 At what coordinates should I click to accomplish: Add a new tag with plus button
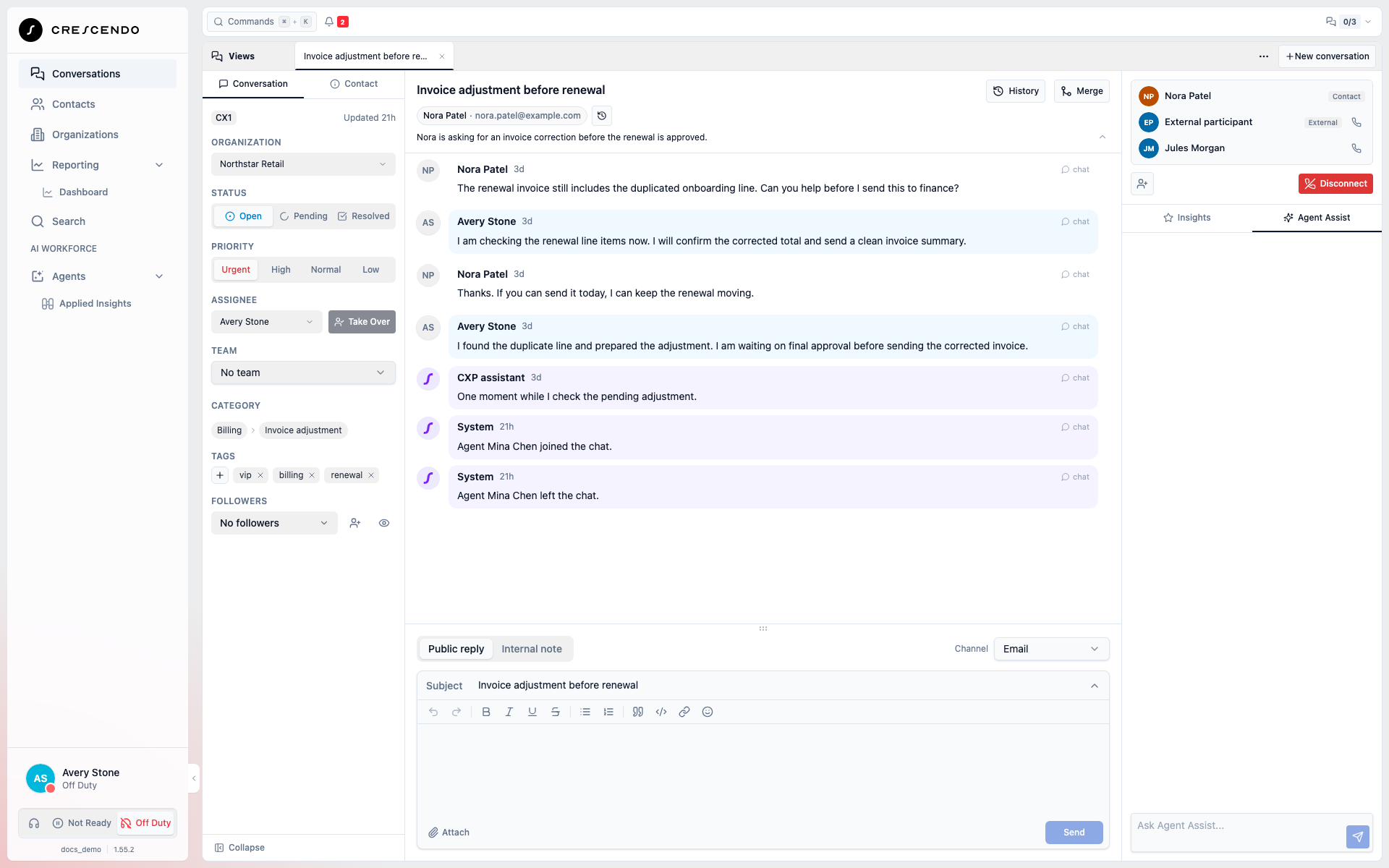[x=220, y=475]
